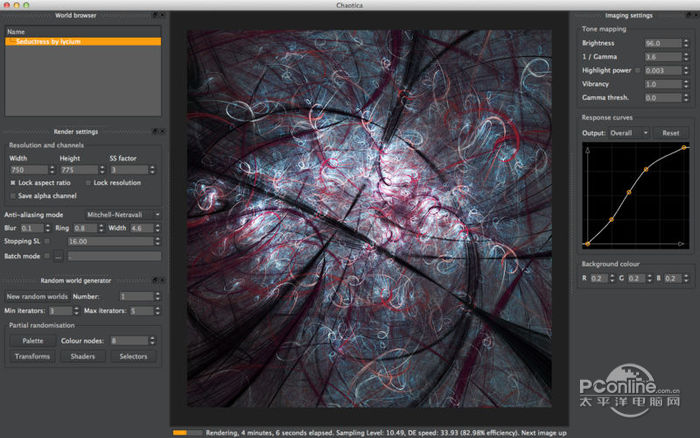Screen dimensions: 700x438
Task: Enable Lock resolution checkbox
Action: pos(88,183)
